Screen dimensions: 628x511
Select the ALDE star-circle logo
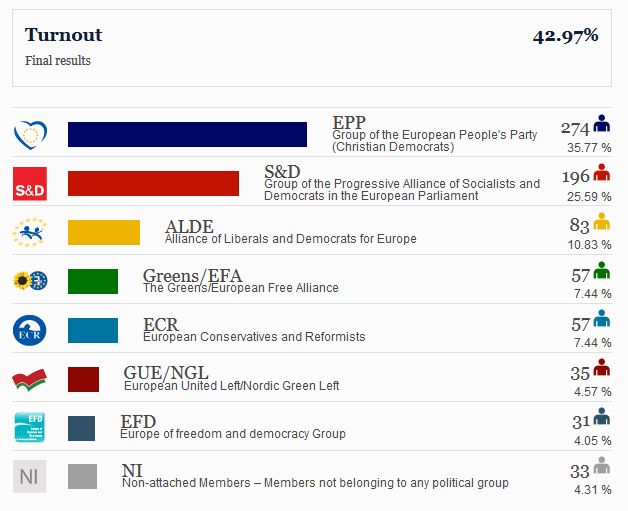coord(30,232)
